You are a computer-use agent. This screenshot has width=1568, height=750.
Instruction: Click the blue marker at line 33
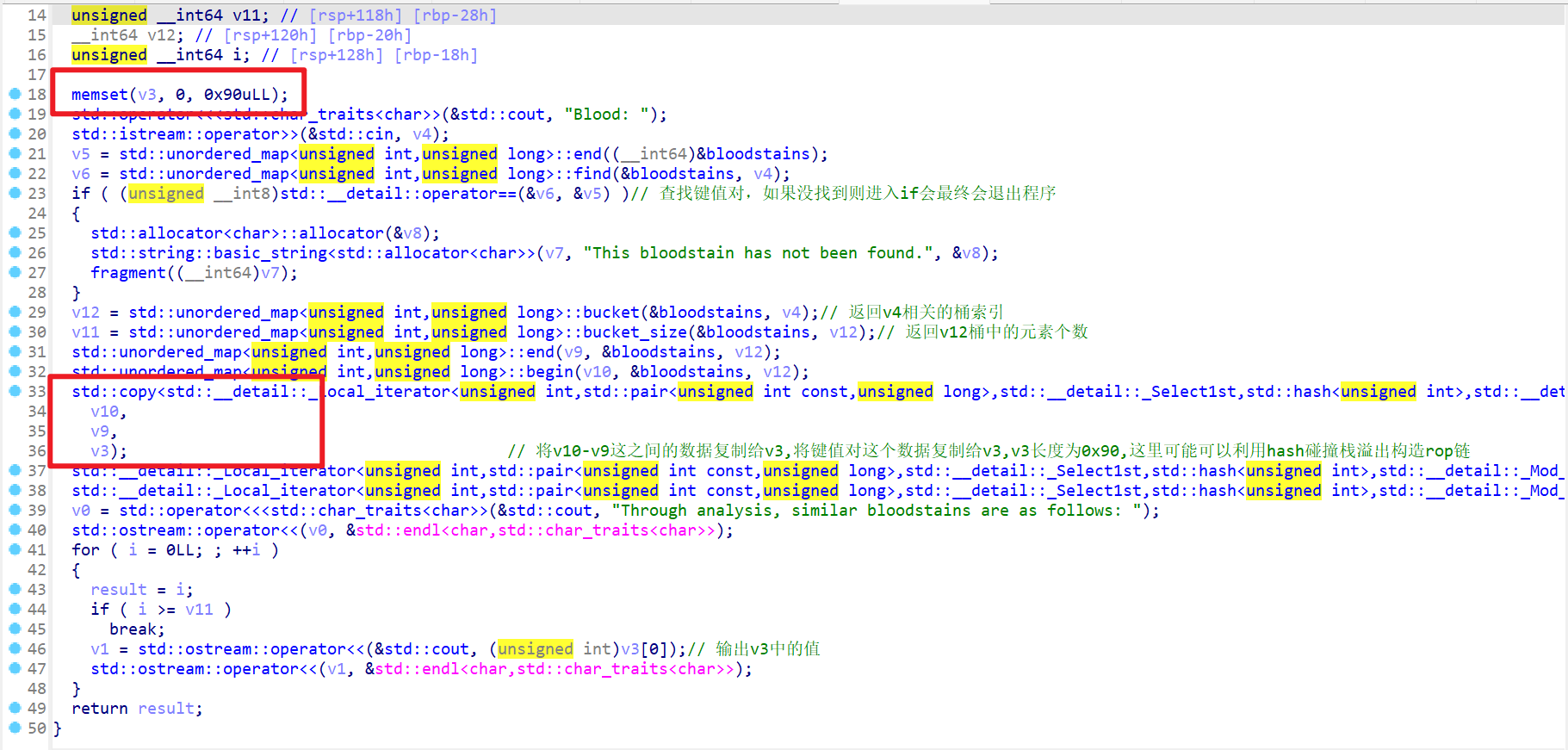pos(15,391)
